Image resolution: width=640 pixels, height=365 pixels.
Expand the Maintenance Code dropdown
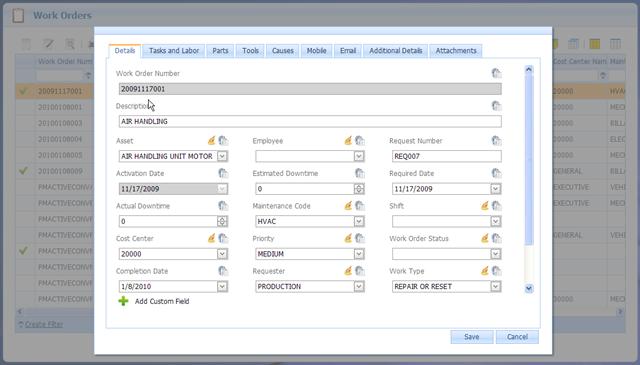(359, 221)
